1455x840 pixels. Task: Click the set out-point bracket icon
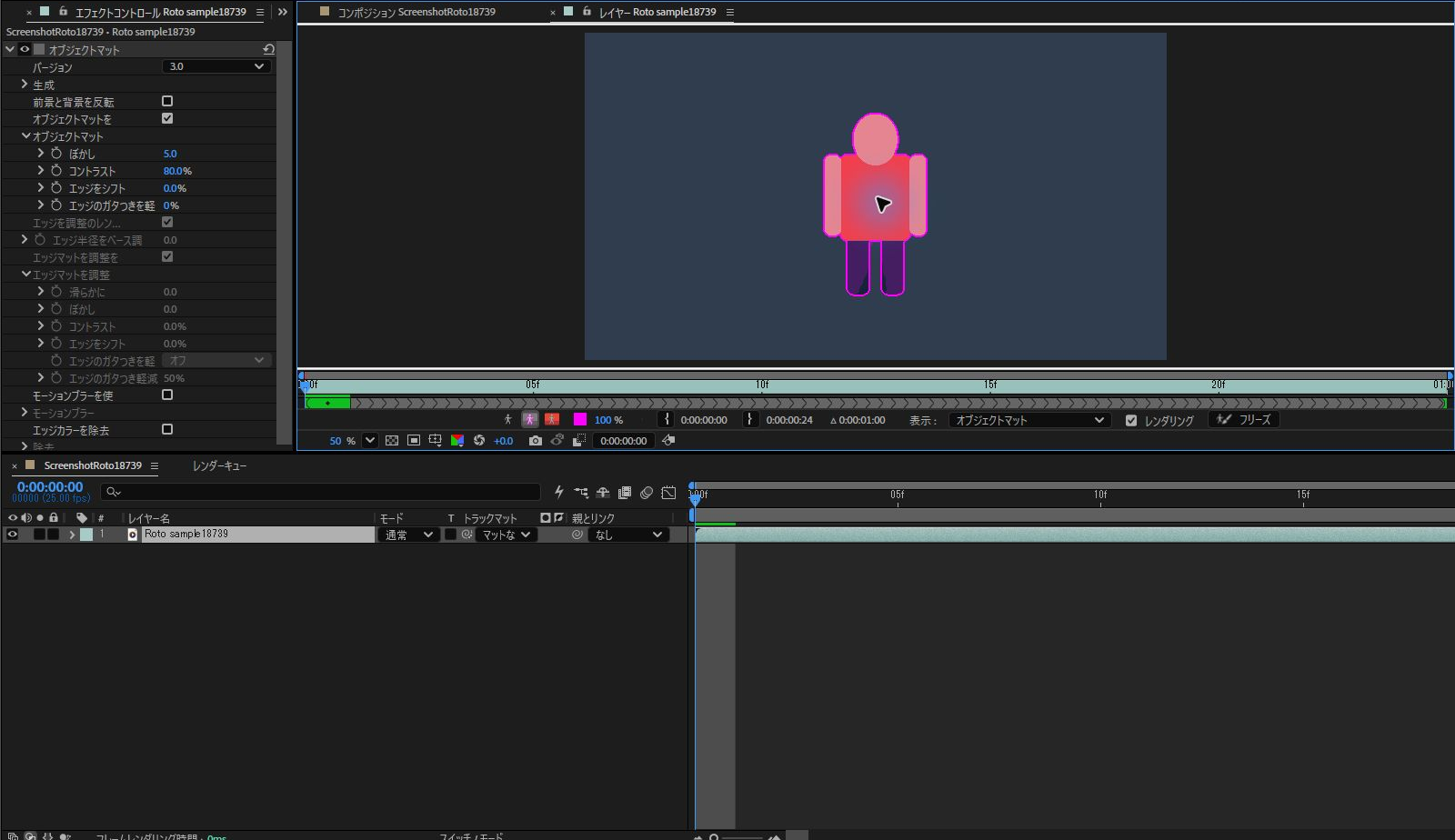click(x=749, y=420)
